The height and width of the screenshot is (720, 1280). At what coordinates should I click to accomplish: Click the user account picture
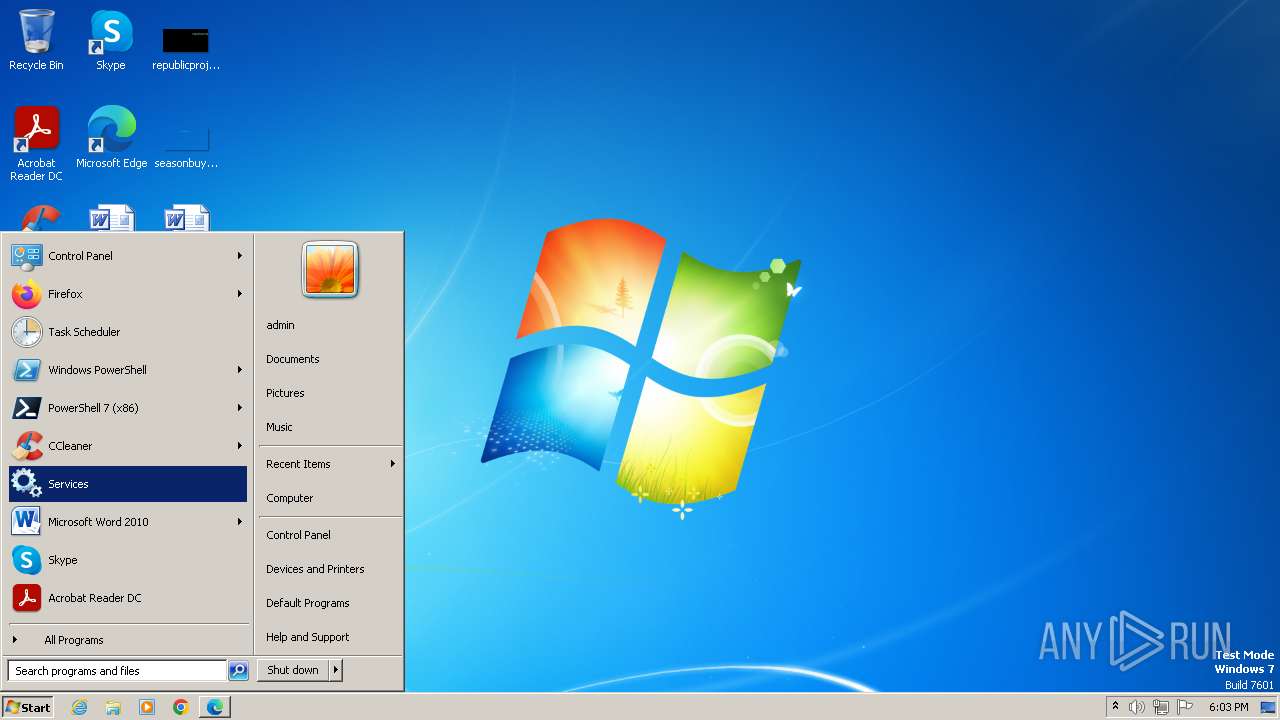pyautogui.click(x=330, y=270)
